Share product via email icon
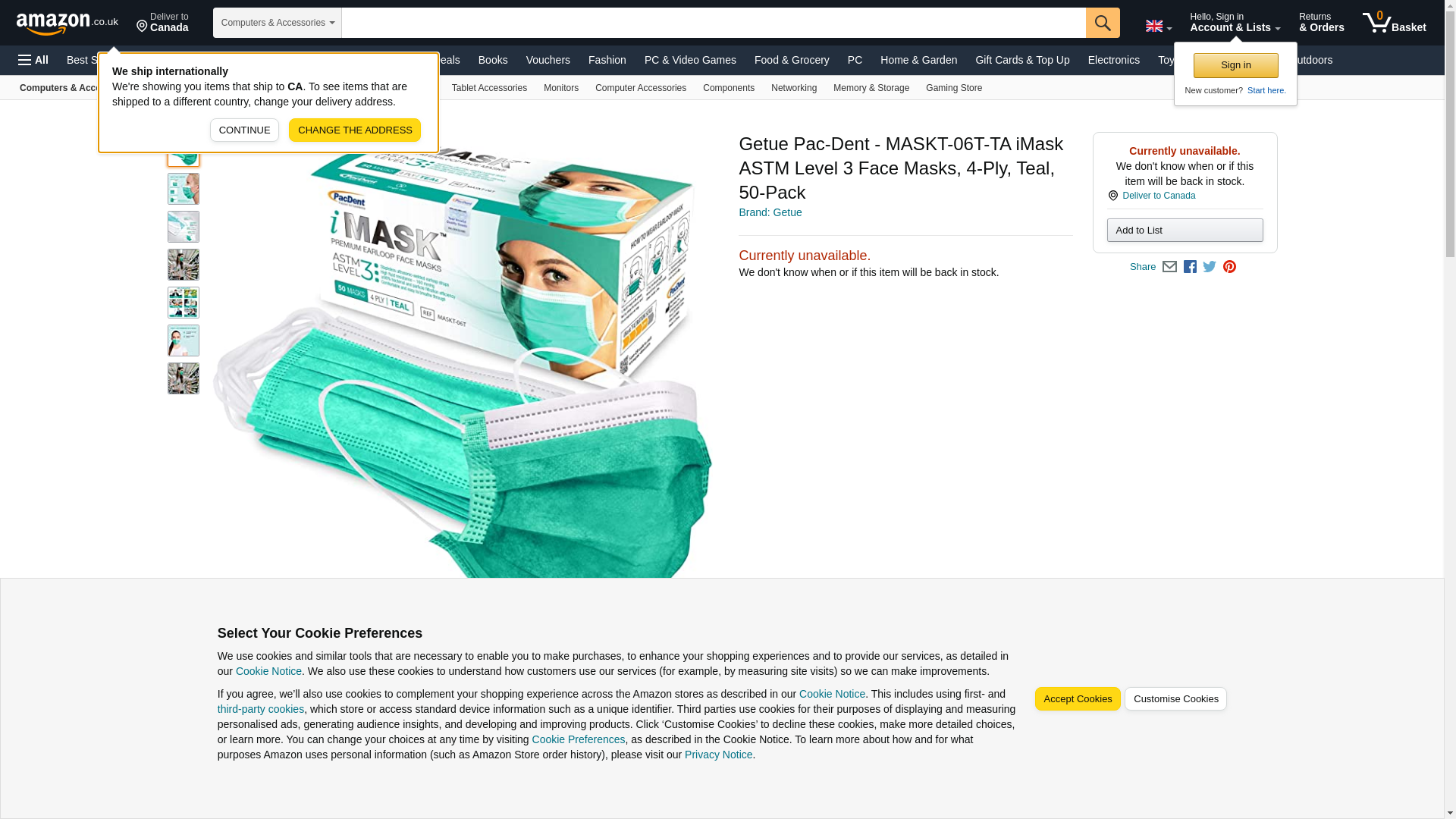1456x819 pixels. [1169, 267]
